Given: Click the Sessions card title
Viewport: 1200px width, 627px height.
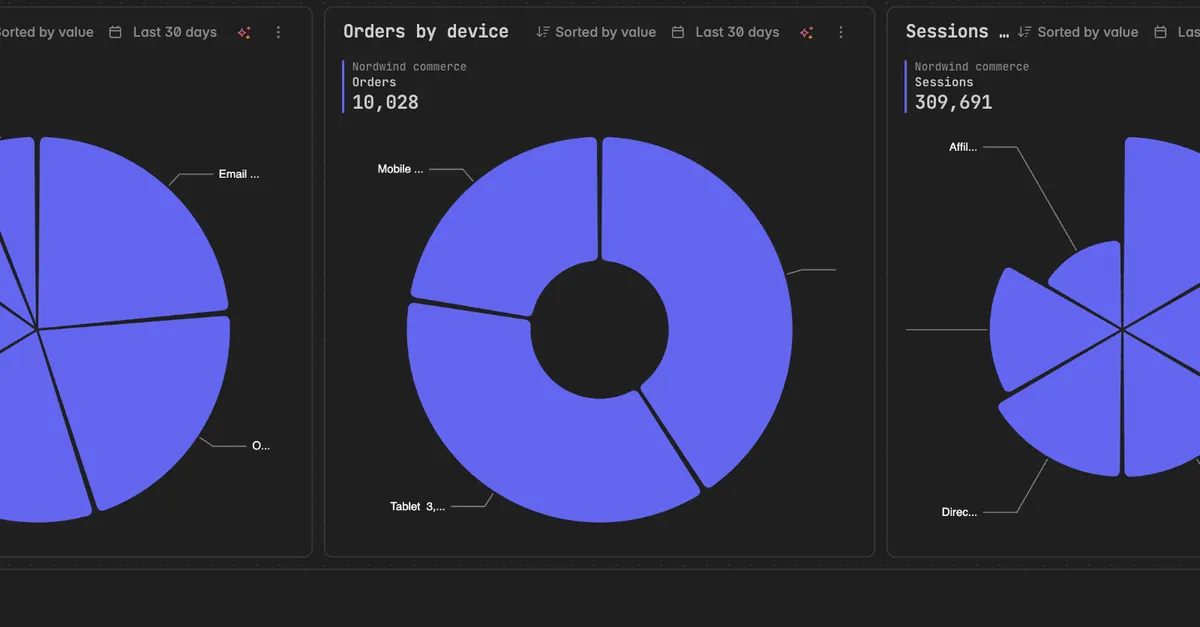Looking at the screenshot, I should pyautogui.click(x=958, y=32).
